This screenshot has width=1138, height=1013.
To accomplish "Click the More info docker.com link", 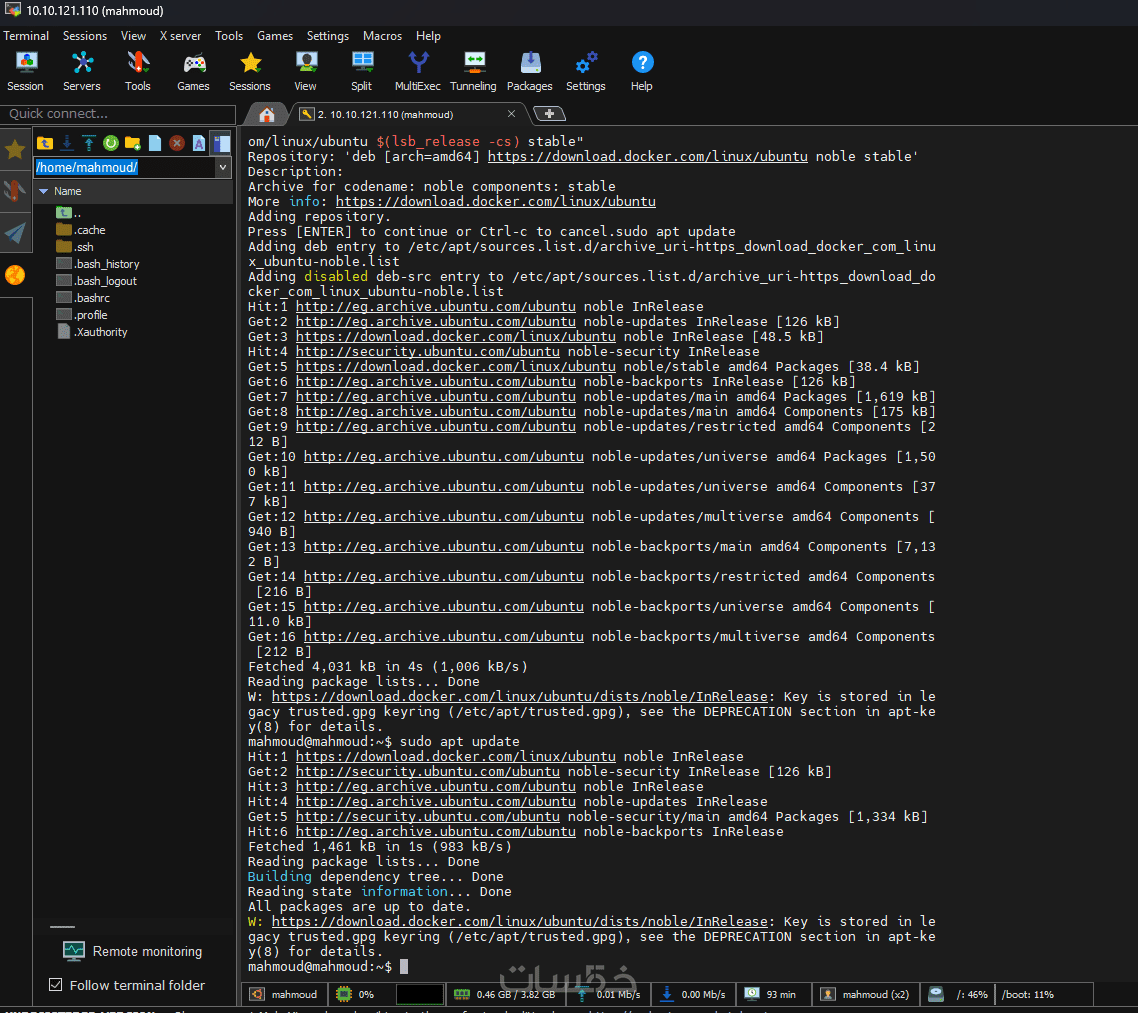I will (496, 202).
